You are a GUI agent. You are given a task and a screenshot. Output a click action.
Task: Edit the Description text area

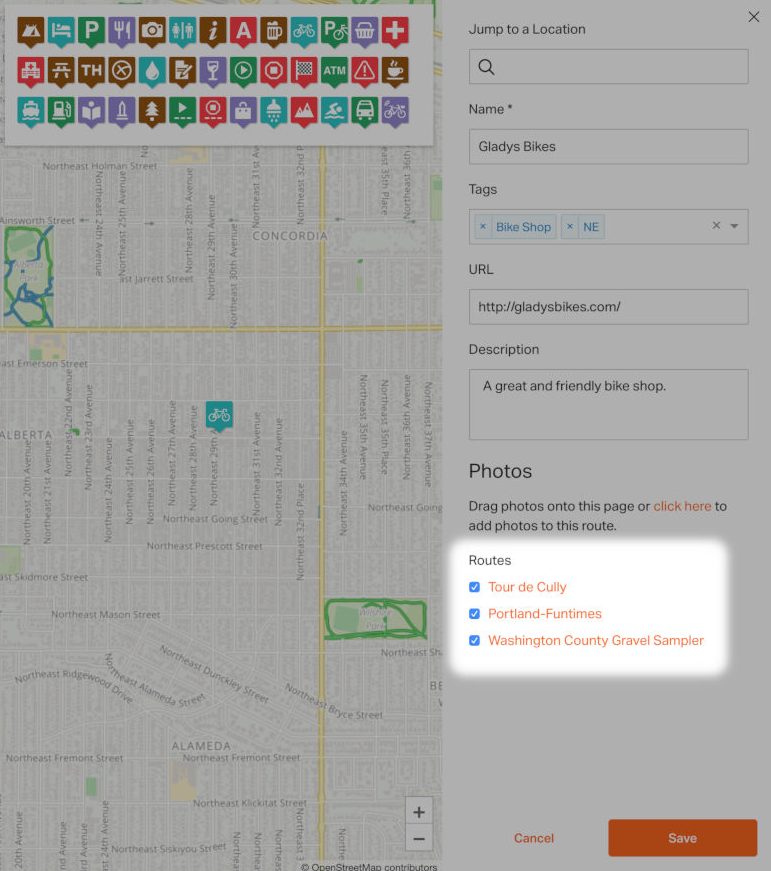[609, 404]
